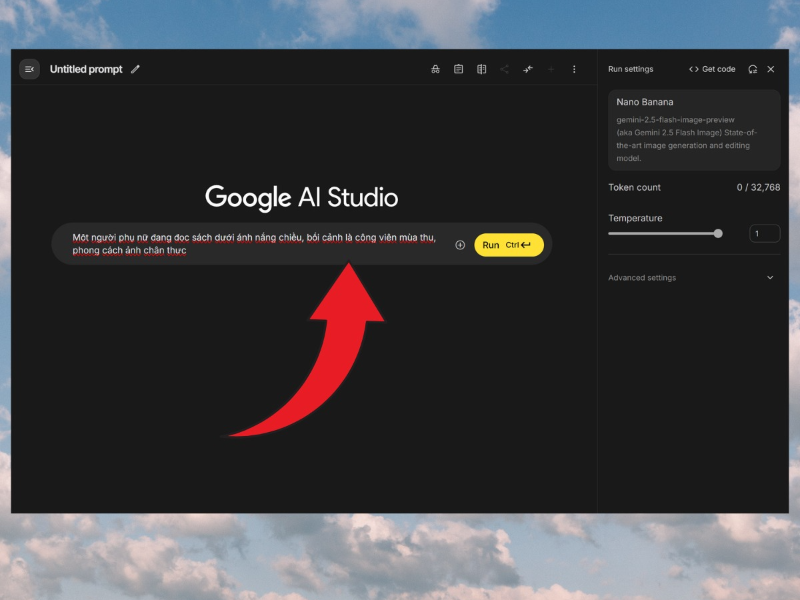Adjust the Temperature slider
Screen dimensions: 800x600
coord(665,234)
